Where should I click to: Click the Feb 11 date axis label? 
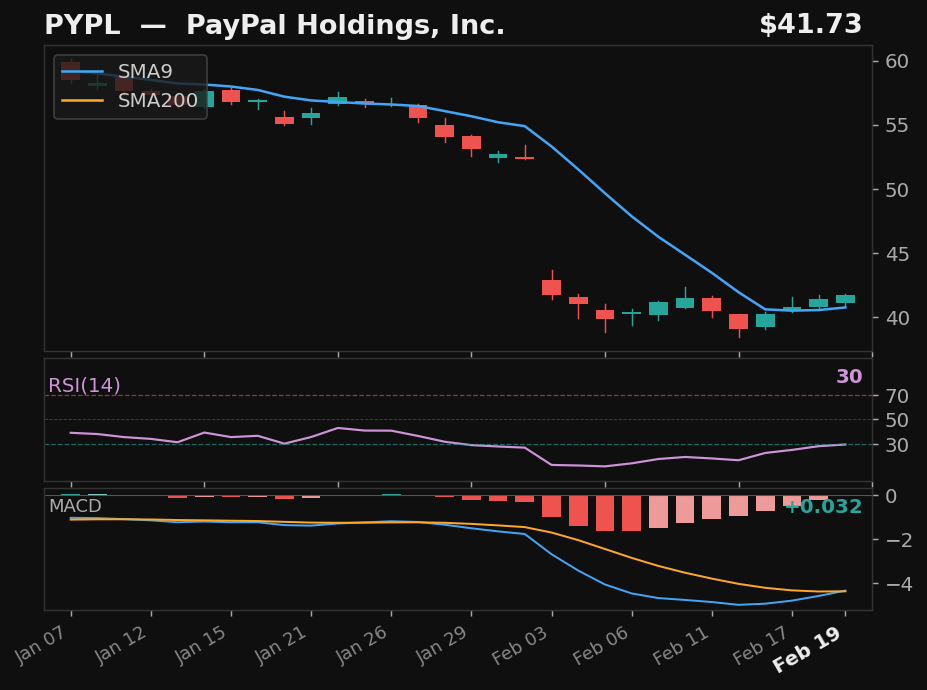pyautogui.click(x=682, y=645)
